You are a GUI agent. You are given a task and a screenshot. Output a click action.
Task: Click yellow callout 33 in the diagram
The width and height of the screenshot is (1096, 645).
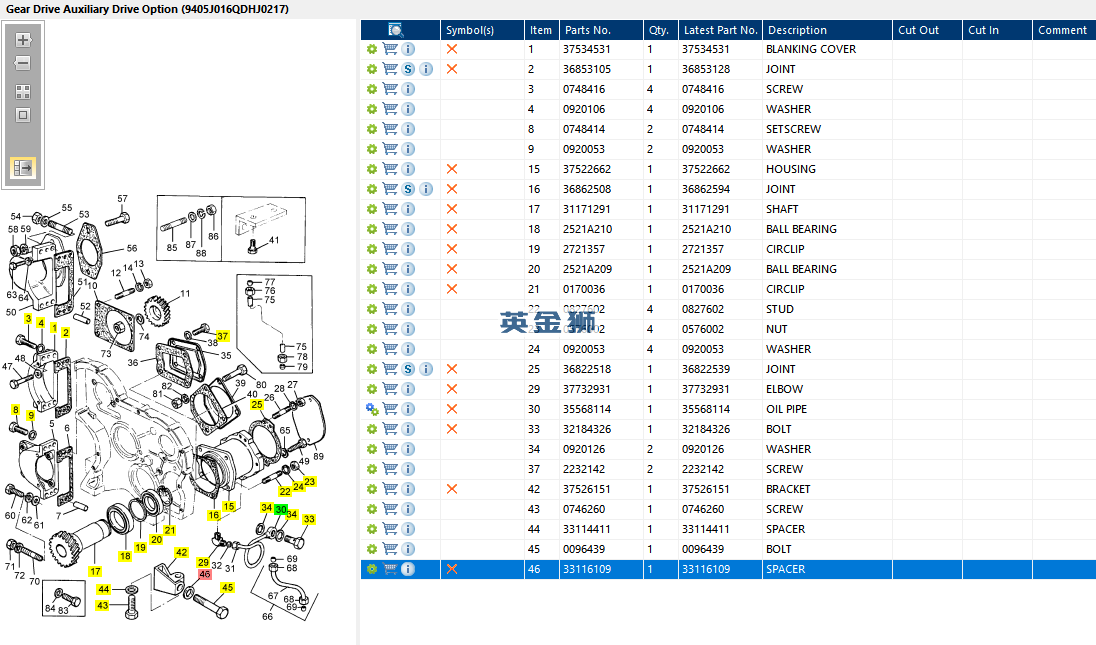click(x=309, y=519)
